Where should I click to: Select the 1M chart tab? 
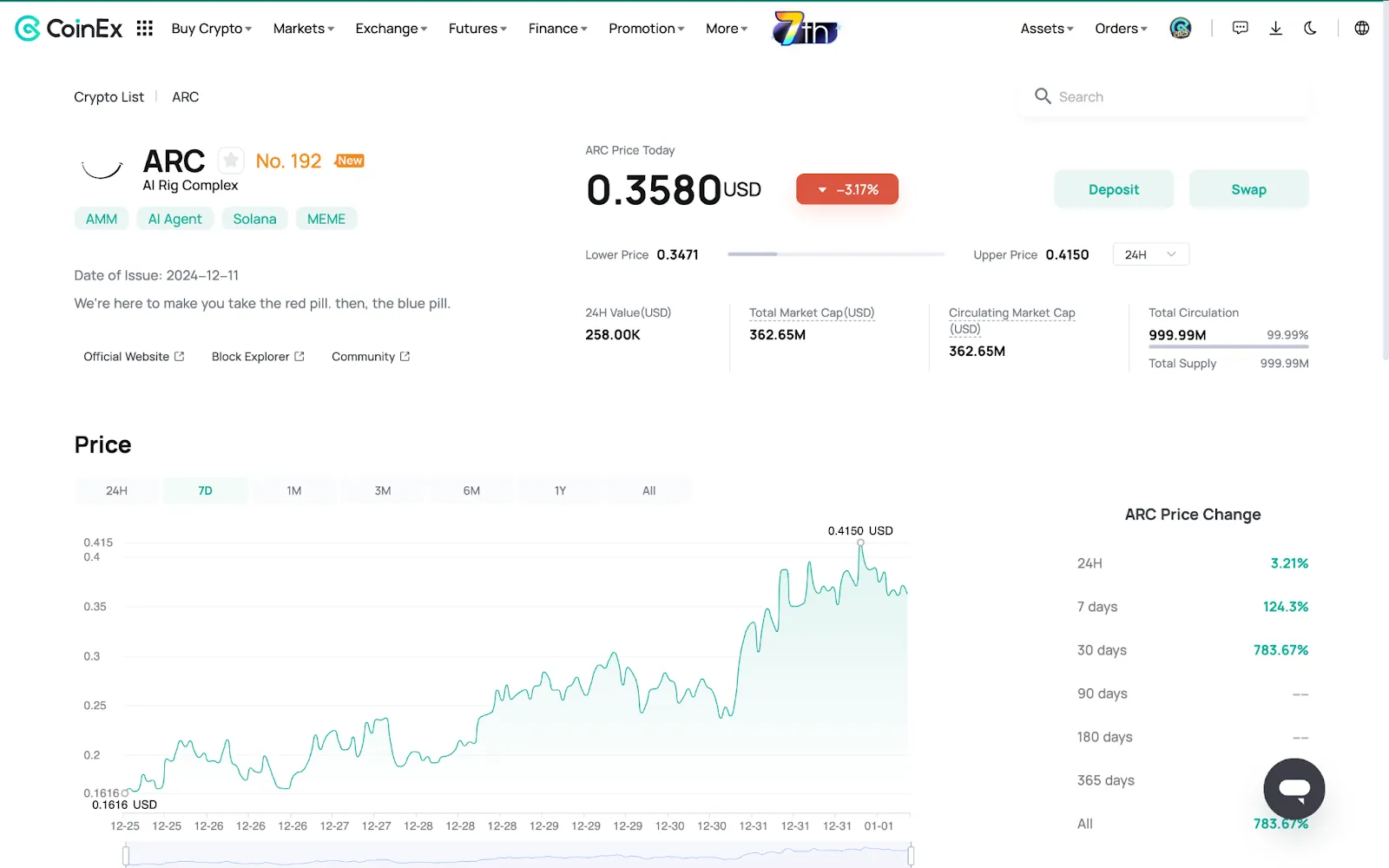click(x=294, y=490)
